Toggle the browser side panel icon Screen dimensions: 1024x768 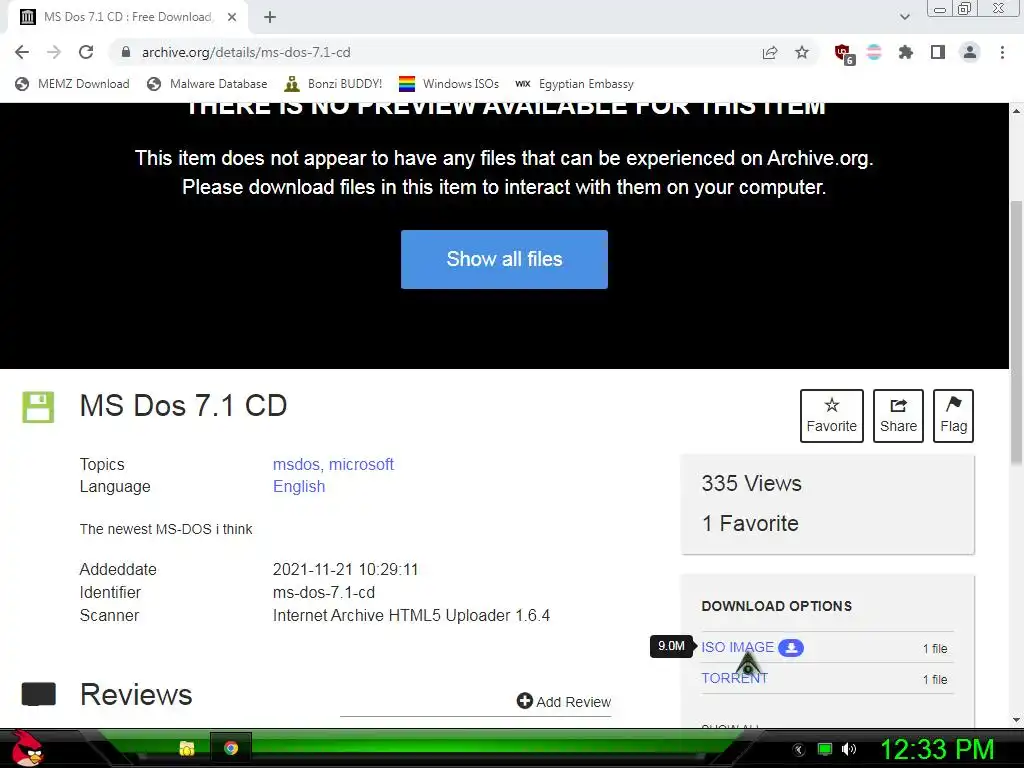point(938,52)
